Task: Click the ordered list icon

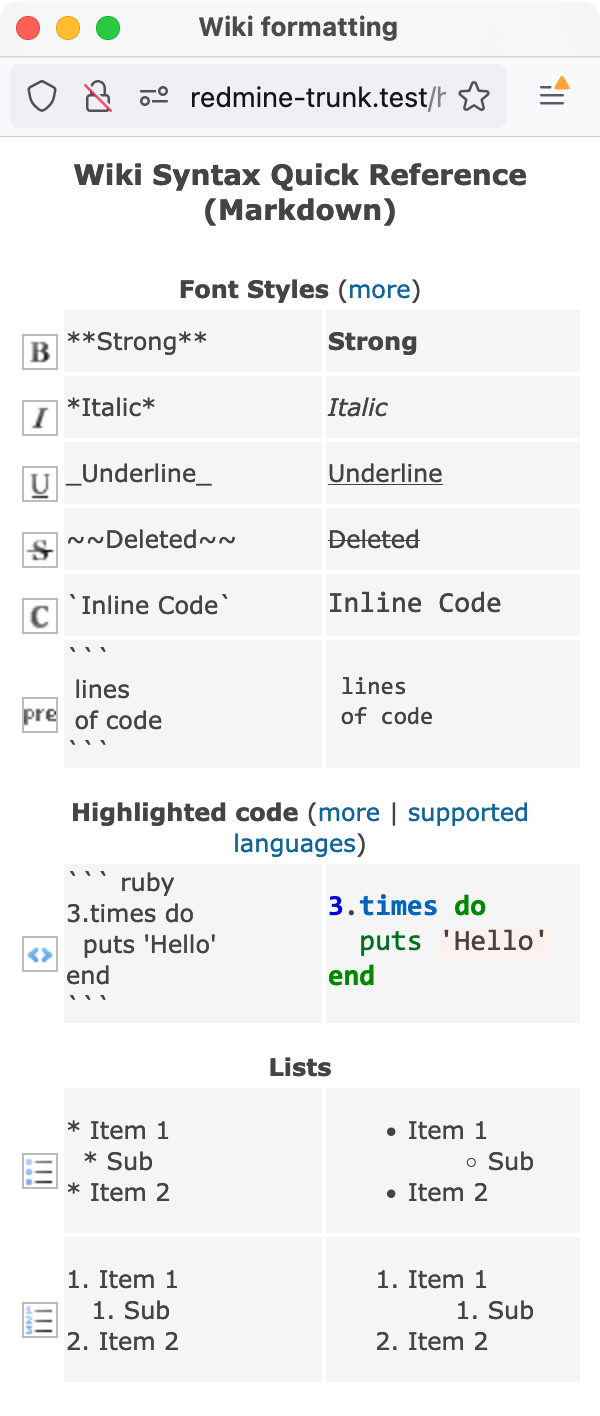Action: pyautogui.click(x=40, y=1320)
